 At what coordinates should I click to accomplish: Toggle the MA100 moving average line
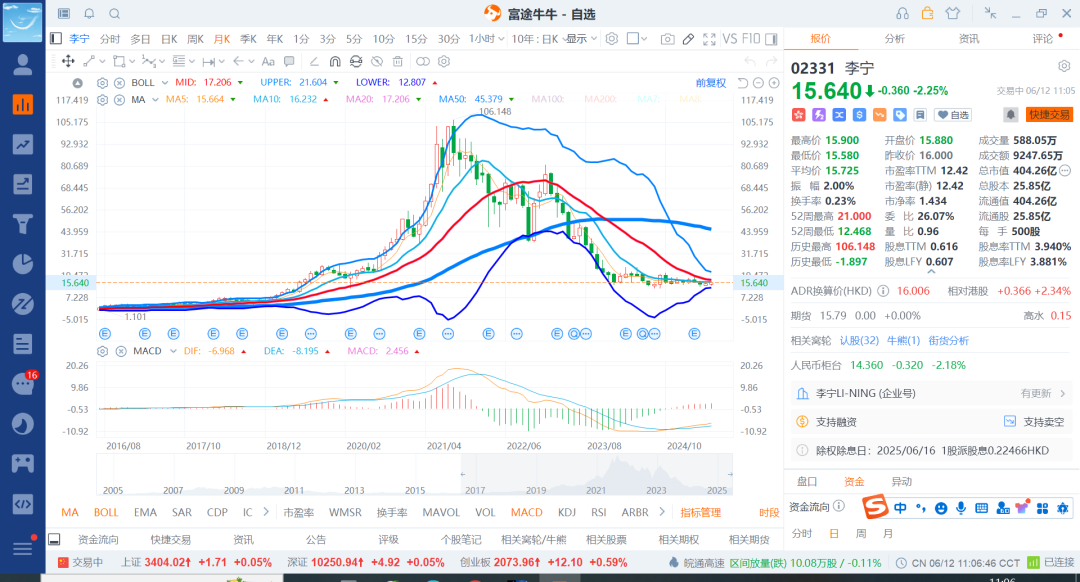548,99
